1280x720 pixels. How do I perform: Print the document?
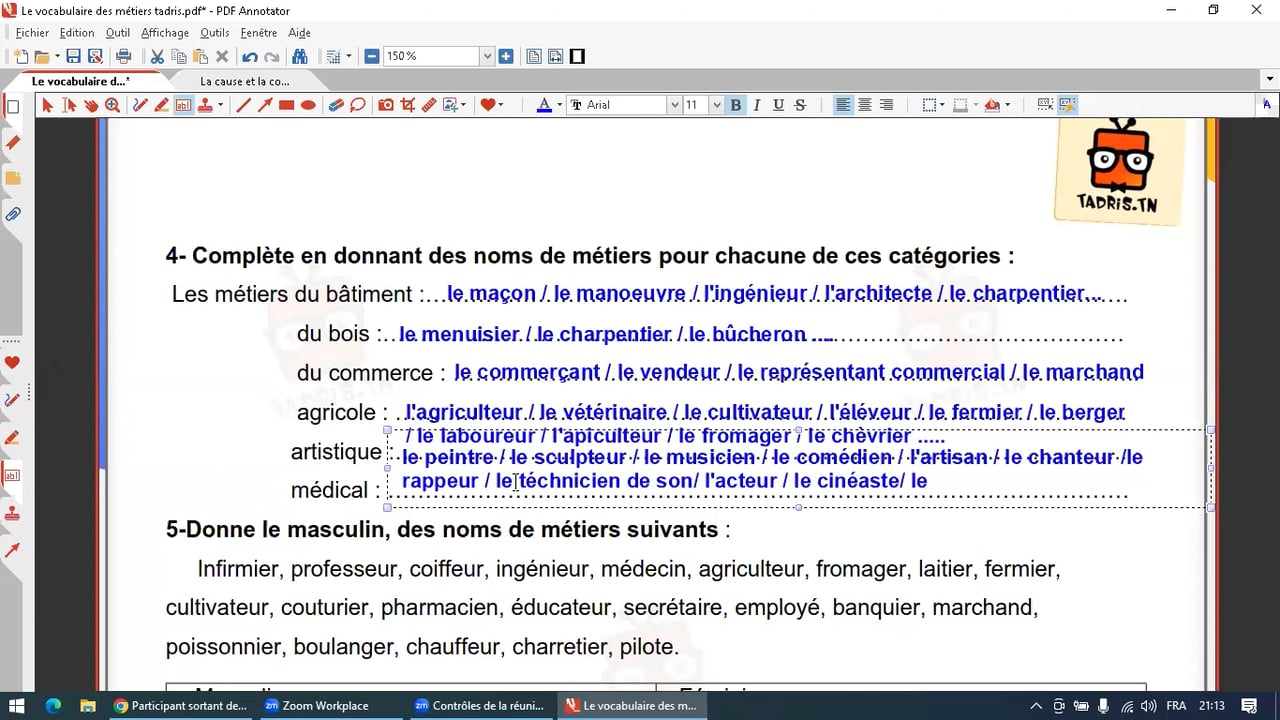click(x=124, y=57)
